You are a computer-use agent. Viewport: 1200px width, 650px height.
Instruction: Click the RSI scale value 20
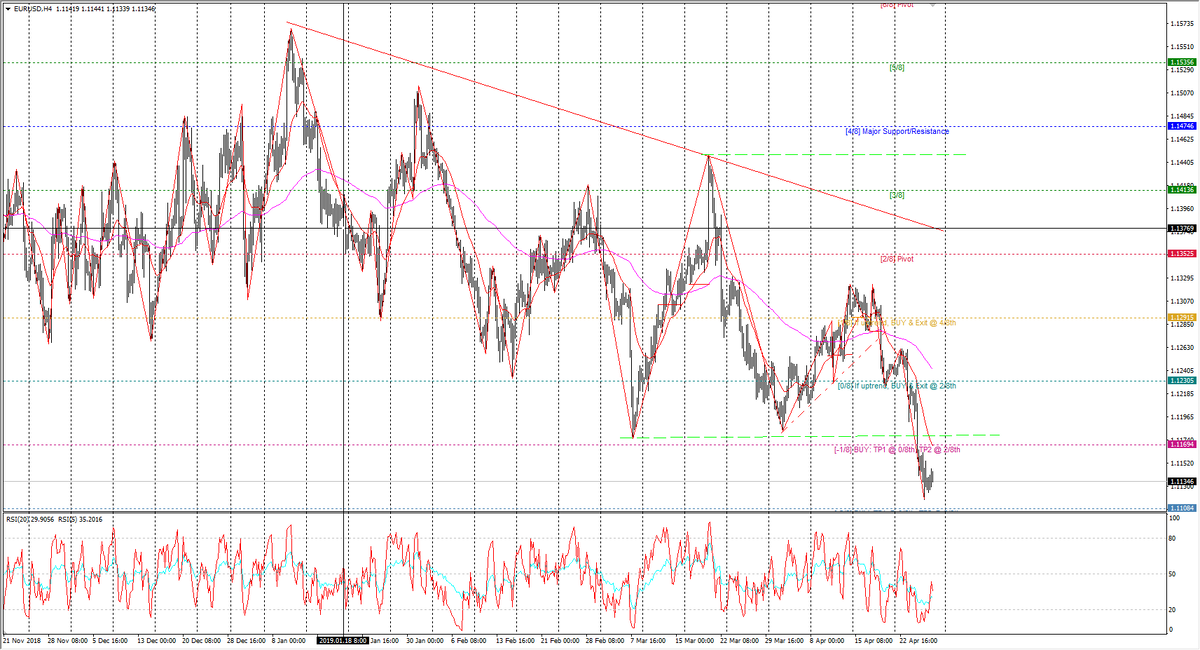pos(1174,609)
